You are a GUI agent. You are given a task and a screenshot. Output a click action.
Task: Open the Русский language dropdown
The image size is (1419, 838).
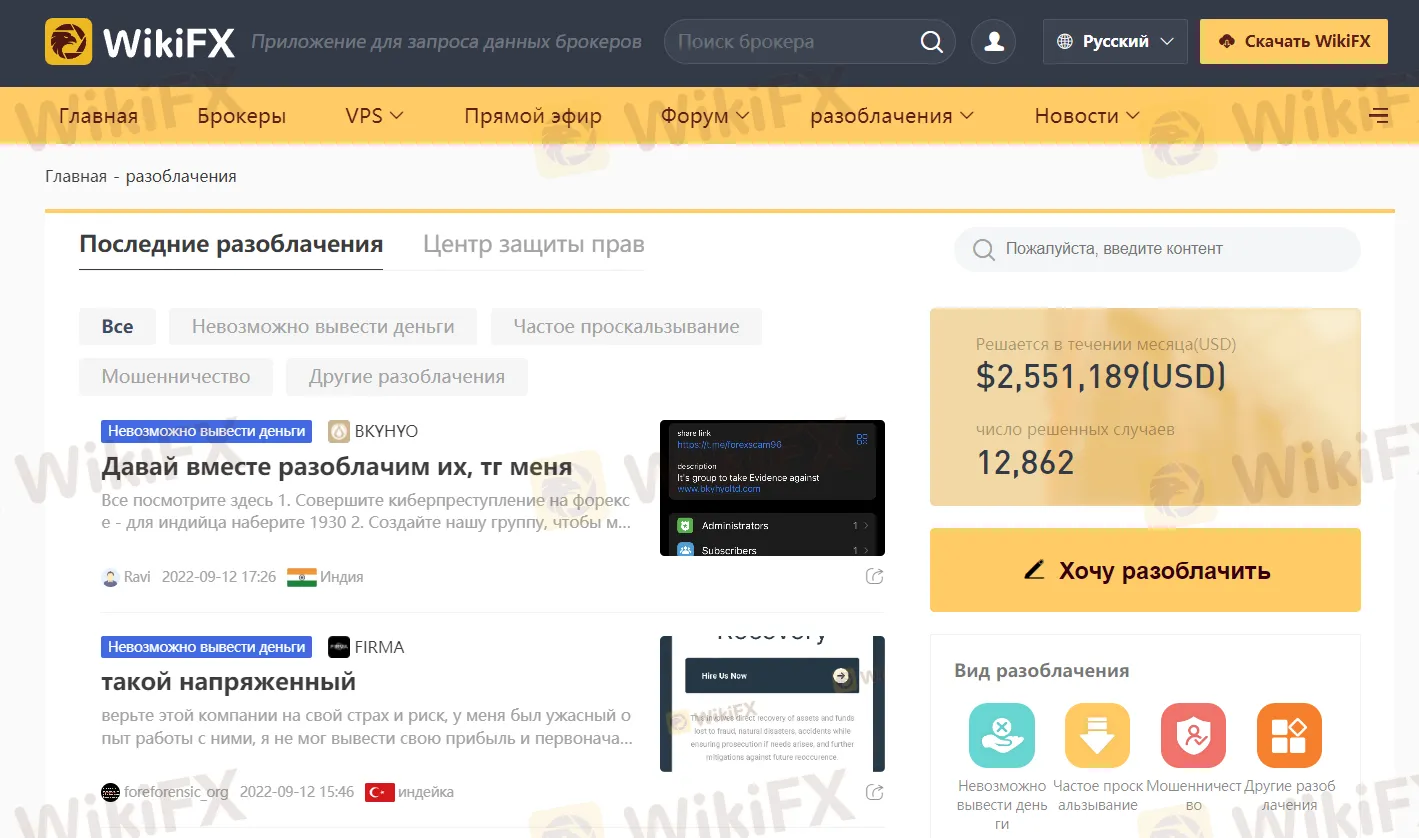click(1115, 42)
